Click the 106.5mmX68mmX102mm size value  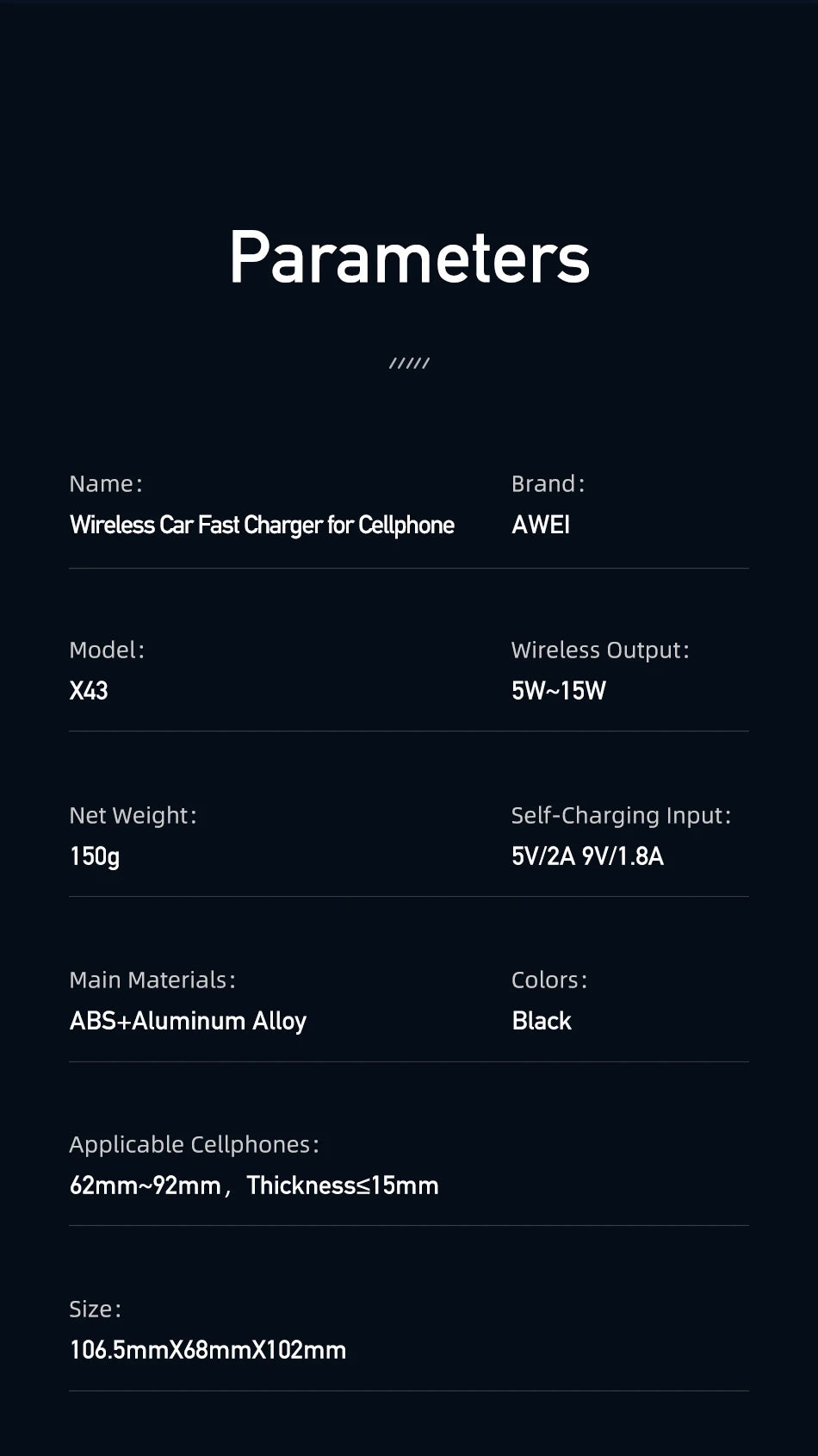click(208, 1350)
